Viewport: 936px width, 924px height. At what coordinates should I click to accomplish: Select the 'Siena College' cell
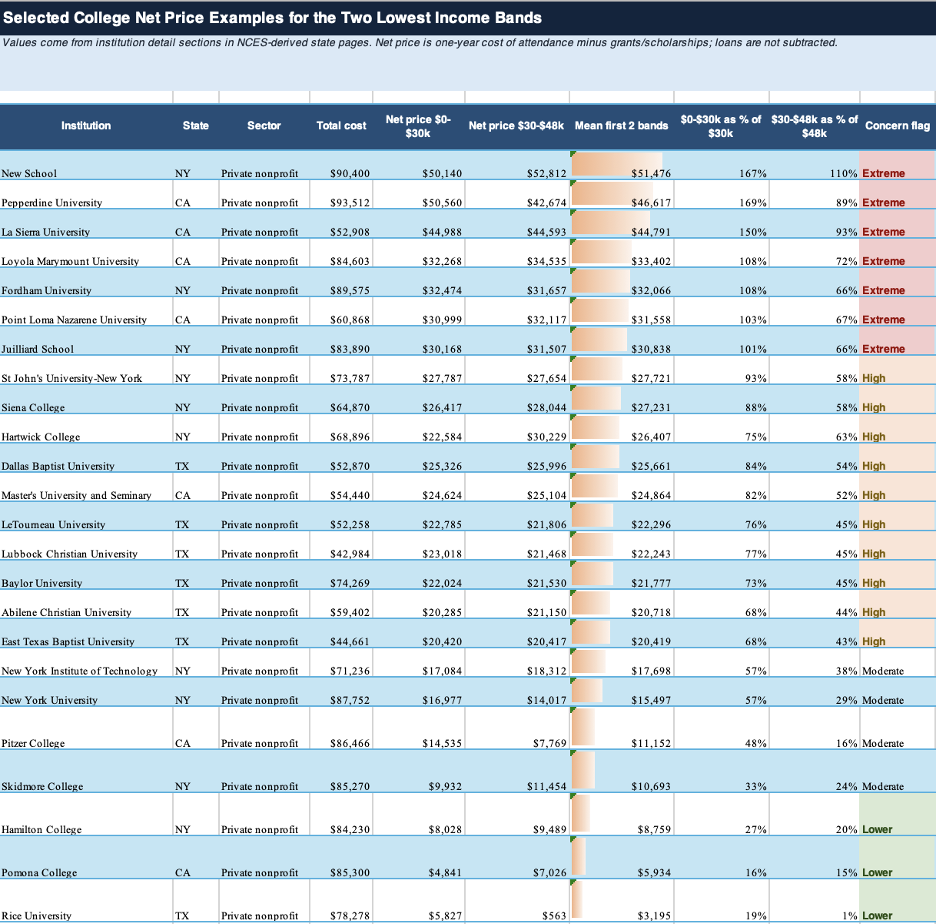[x=86, y=399]
